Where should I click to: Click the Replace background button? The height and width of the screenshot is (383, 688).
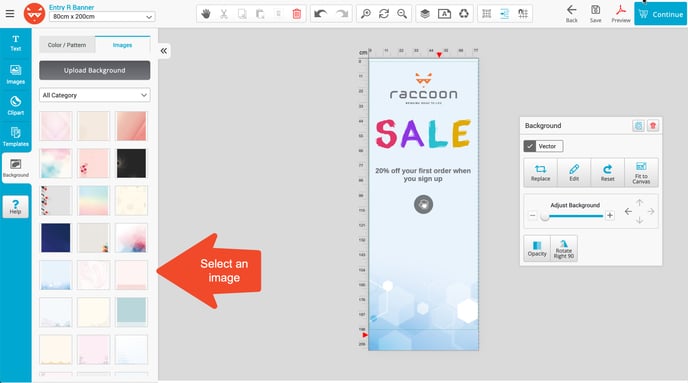541,173
